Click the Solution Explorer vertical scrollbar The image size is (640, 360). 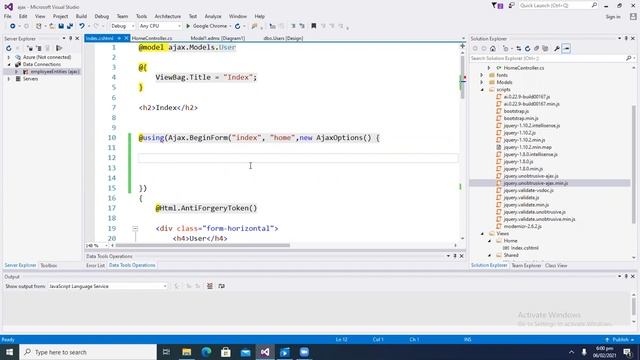[633, 164]
